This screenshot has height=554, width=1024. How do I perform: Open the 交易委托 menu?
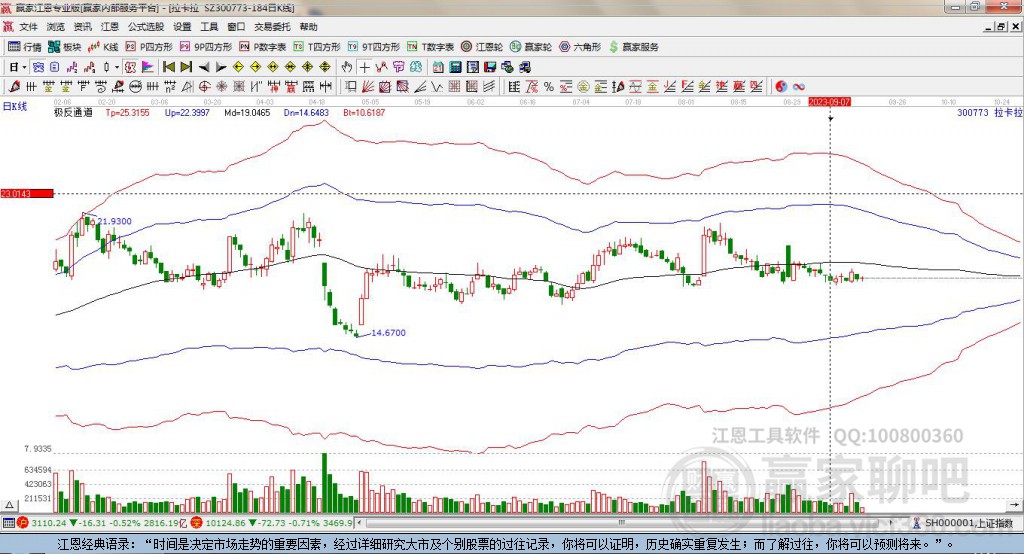click(272, 27)
